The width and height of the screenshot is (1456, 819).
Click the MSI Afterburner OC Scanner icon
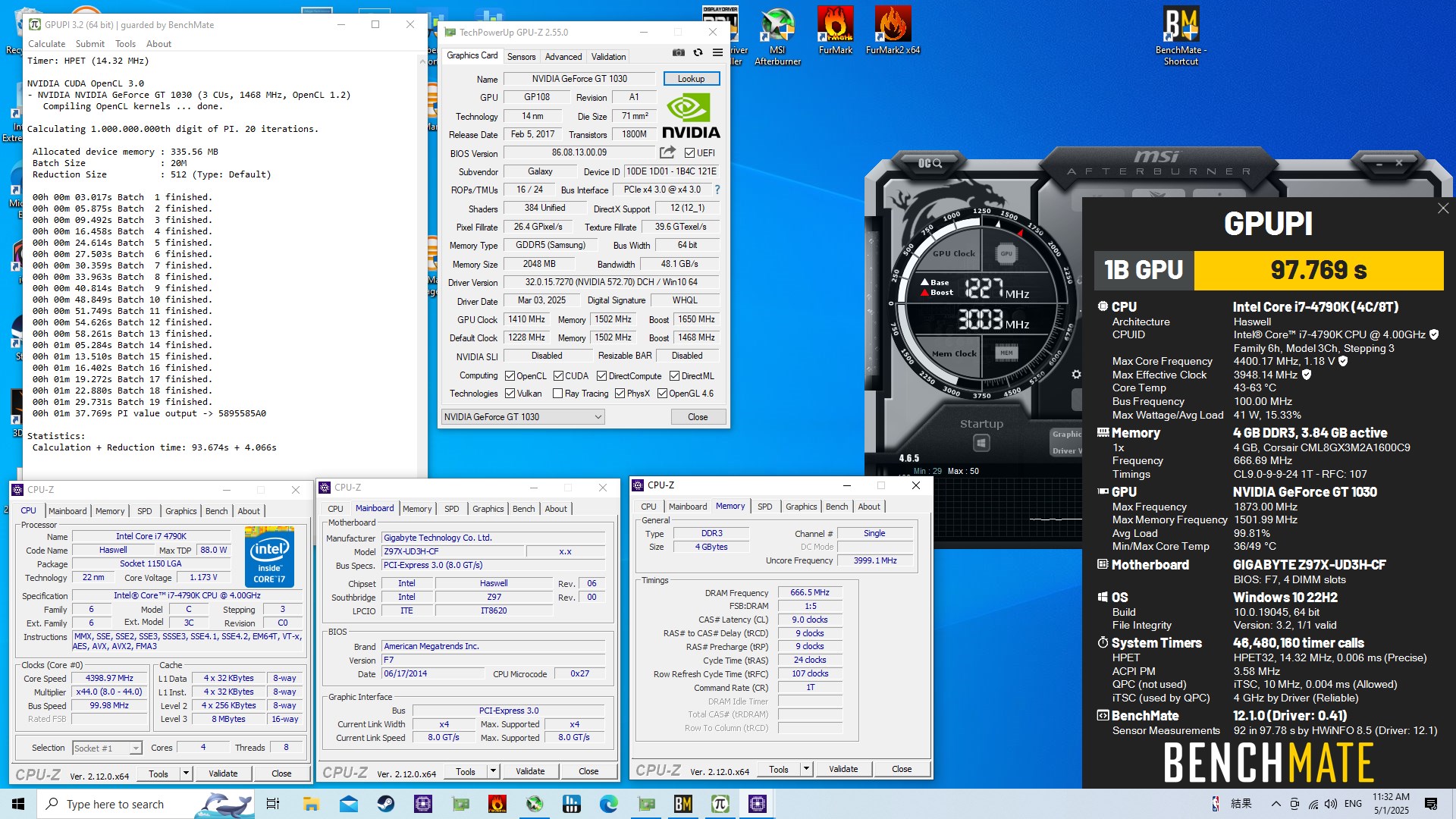coord(930,163)
